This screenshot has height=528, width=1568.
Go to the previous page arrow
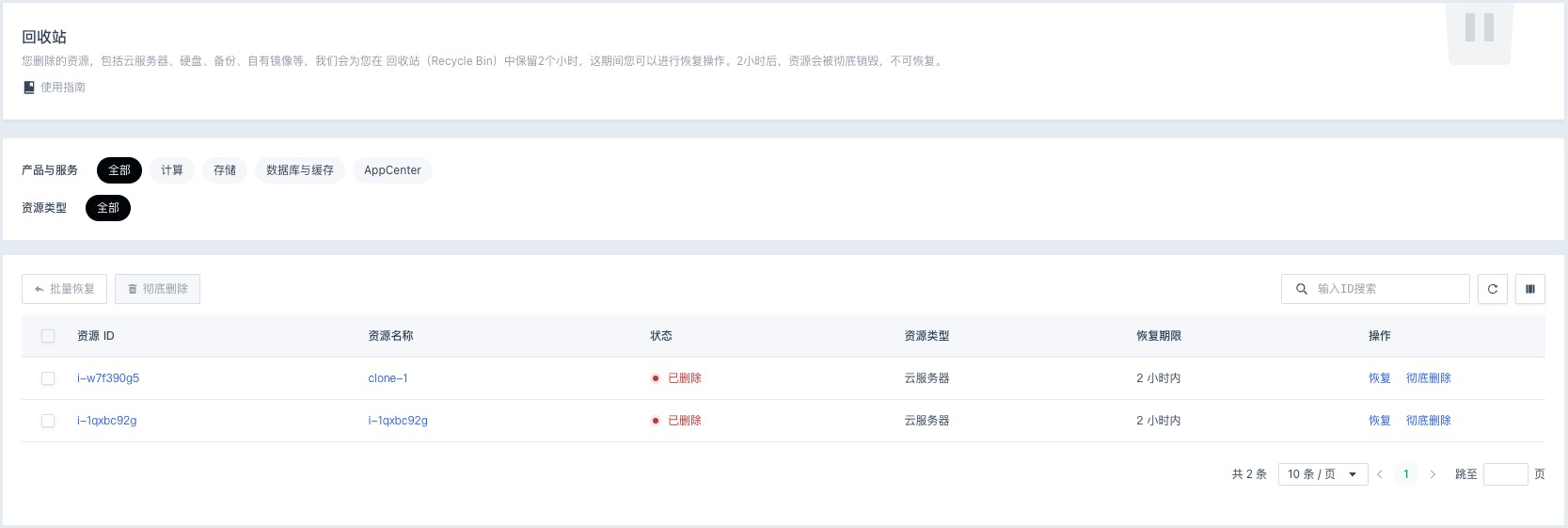(x=1380, y=474)
